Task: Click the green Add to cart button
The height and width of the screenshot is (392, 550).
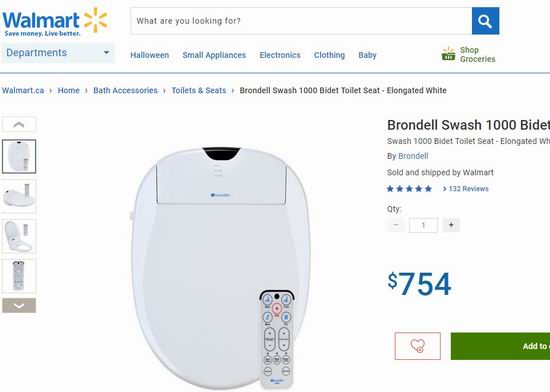Action: tap(501, 346)
